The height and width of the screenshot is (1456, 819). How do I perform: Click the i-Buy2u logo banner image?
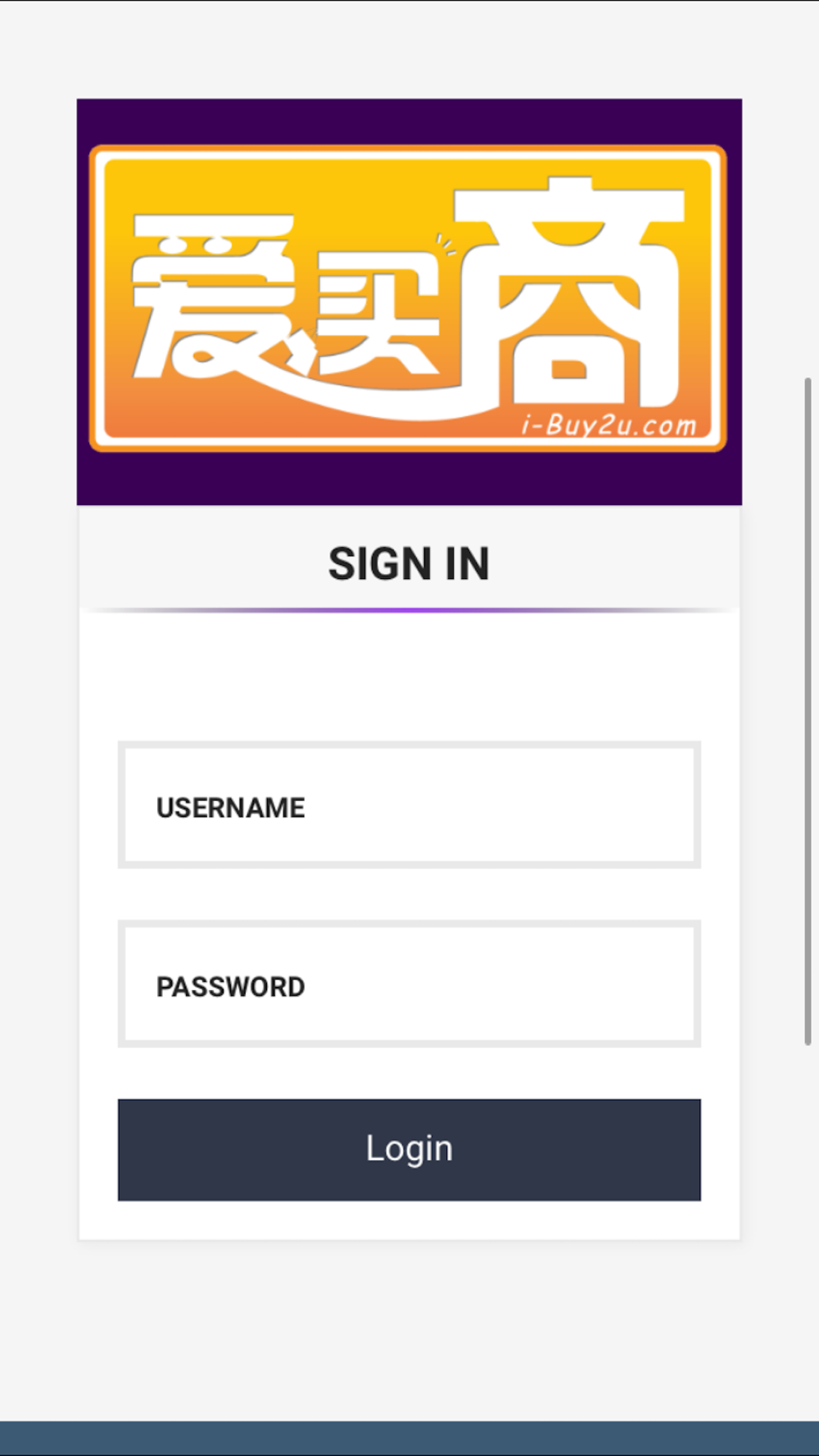click(409, 301)
